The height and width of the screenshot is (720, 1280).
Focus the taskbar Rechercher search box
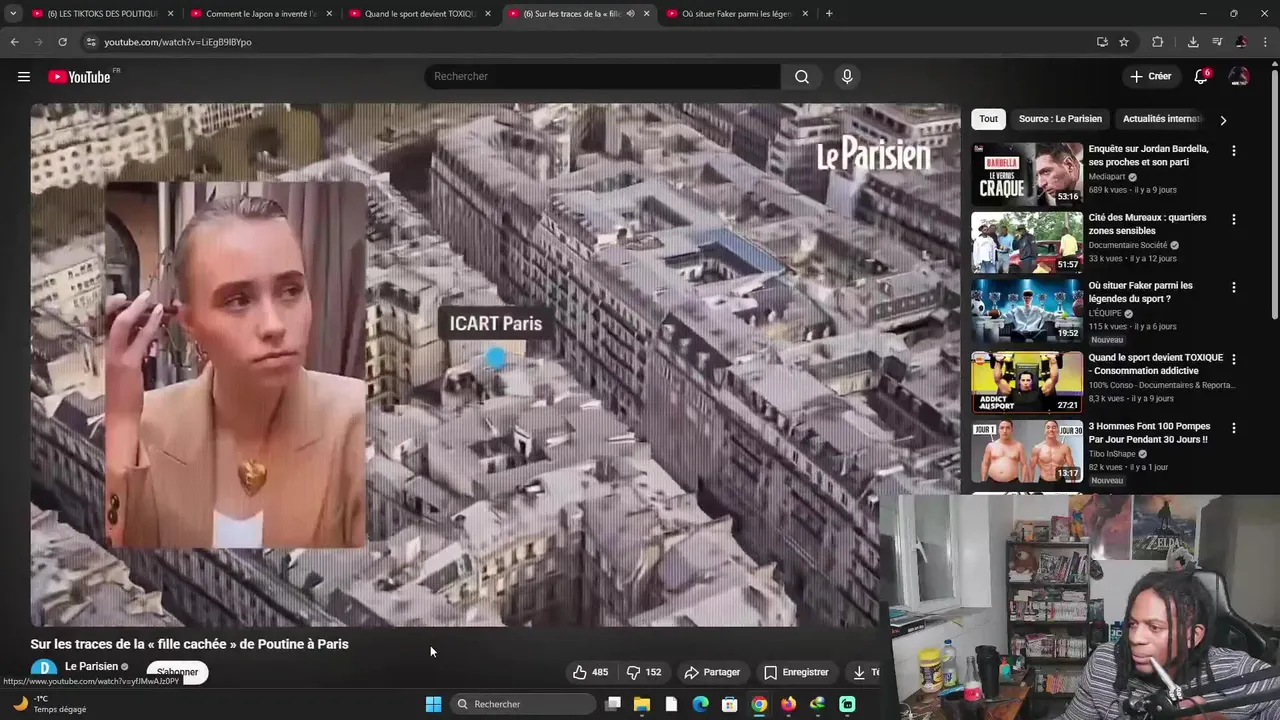(x=523, y=704)
